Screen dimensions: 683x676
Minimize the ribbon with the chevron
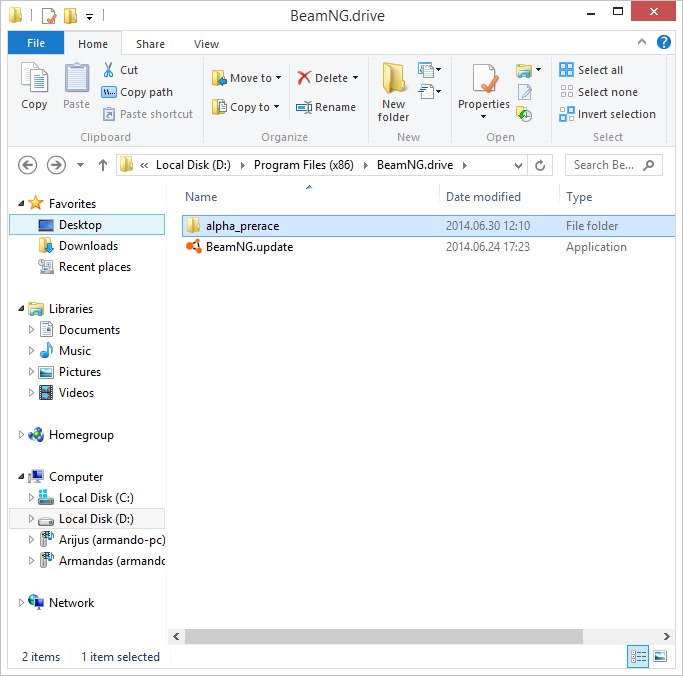point(642,42)
